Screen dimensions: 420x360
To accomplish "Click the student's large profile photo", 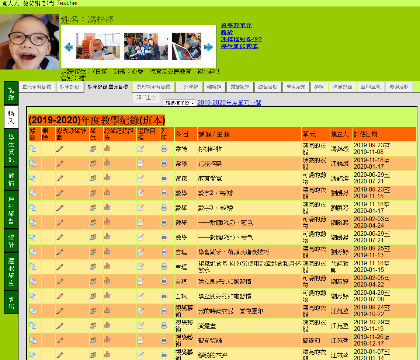I will click(x=29, y=42).
